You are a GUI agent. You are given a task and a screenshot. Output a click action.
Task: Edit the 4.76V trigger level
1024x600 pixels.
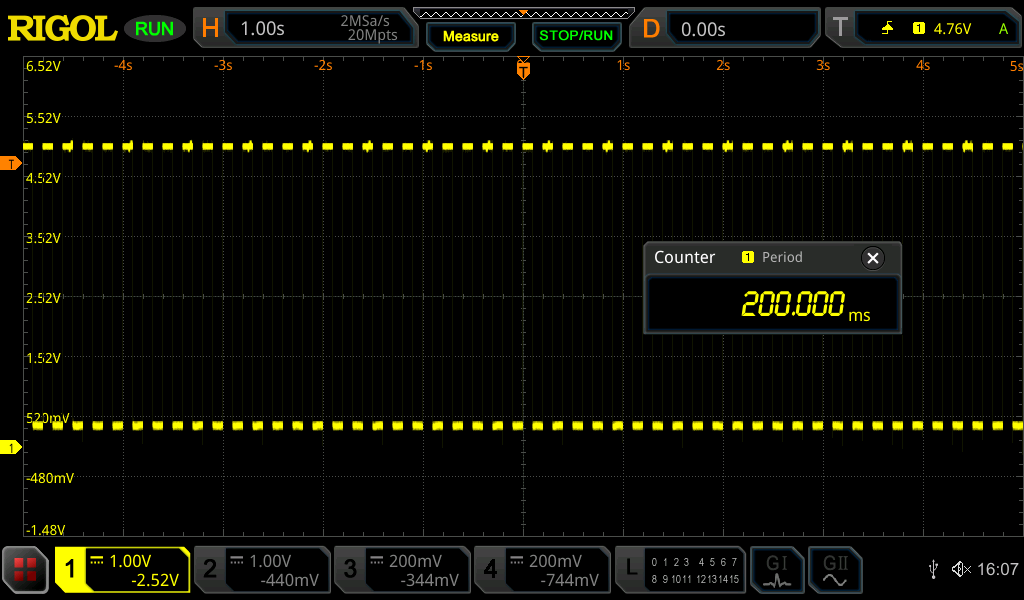click(952, 29)
